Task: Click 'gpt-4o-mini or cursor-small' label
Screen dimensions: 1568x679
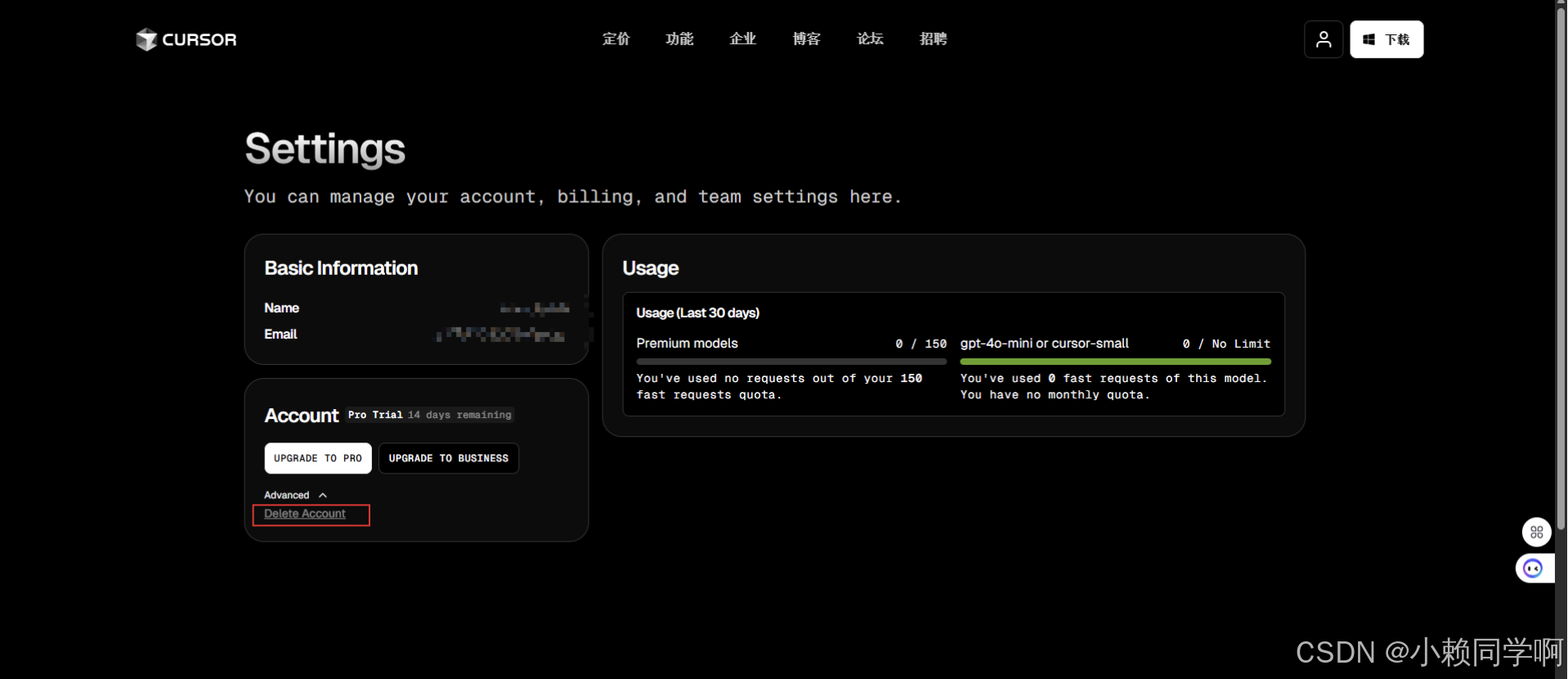Action: coord(1044,344)
